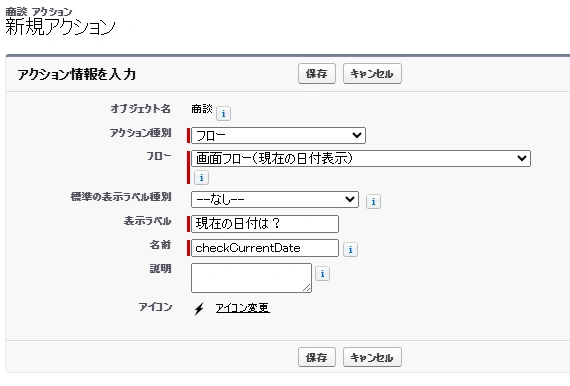Viewport: 570px width, 386px height.
Task: Click the アクション種別 field label
Action: (141, 133)
